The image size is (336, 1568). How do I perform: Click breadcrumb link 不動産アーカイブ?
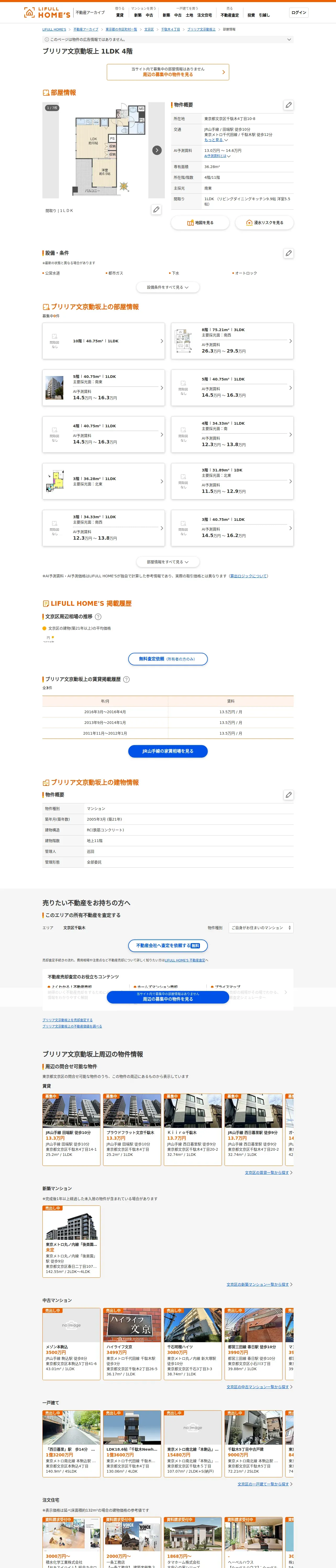point(86,29)
